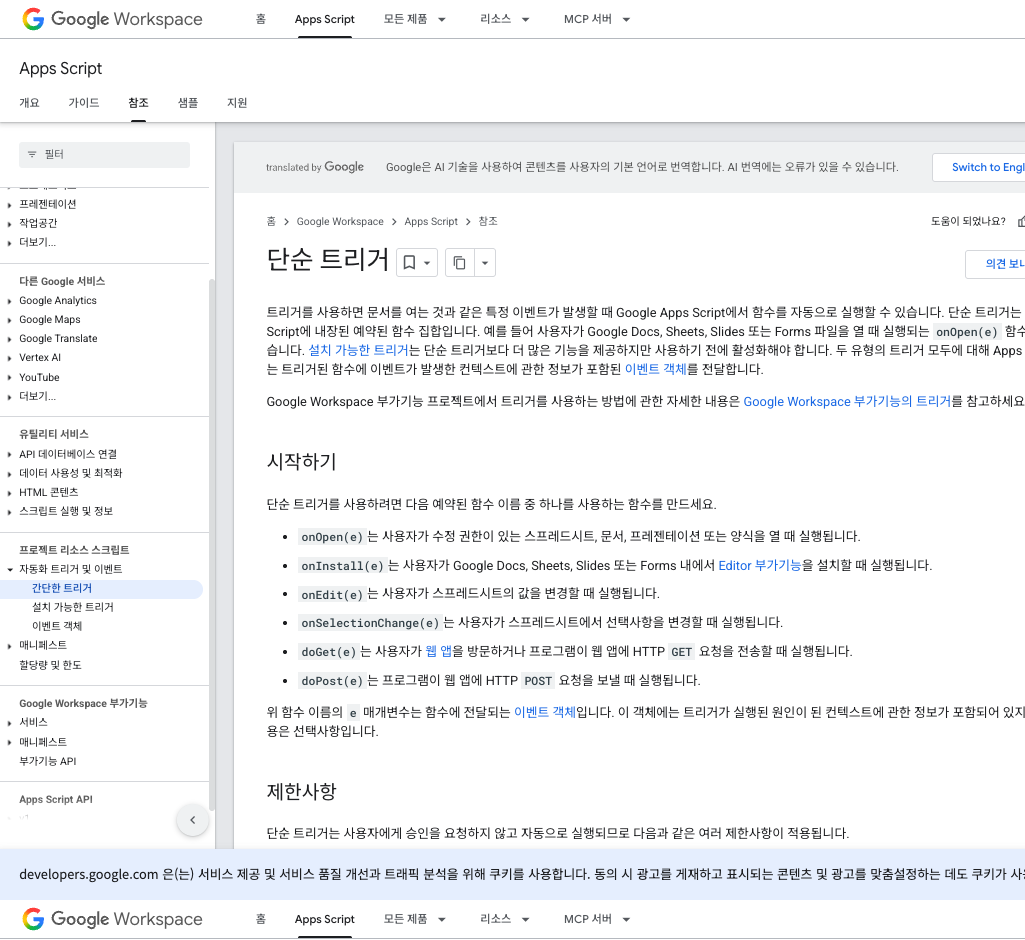Switch to the 가이드 tab

(84, 103)
